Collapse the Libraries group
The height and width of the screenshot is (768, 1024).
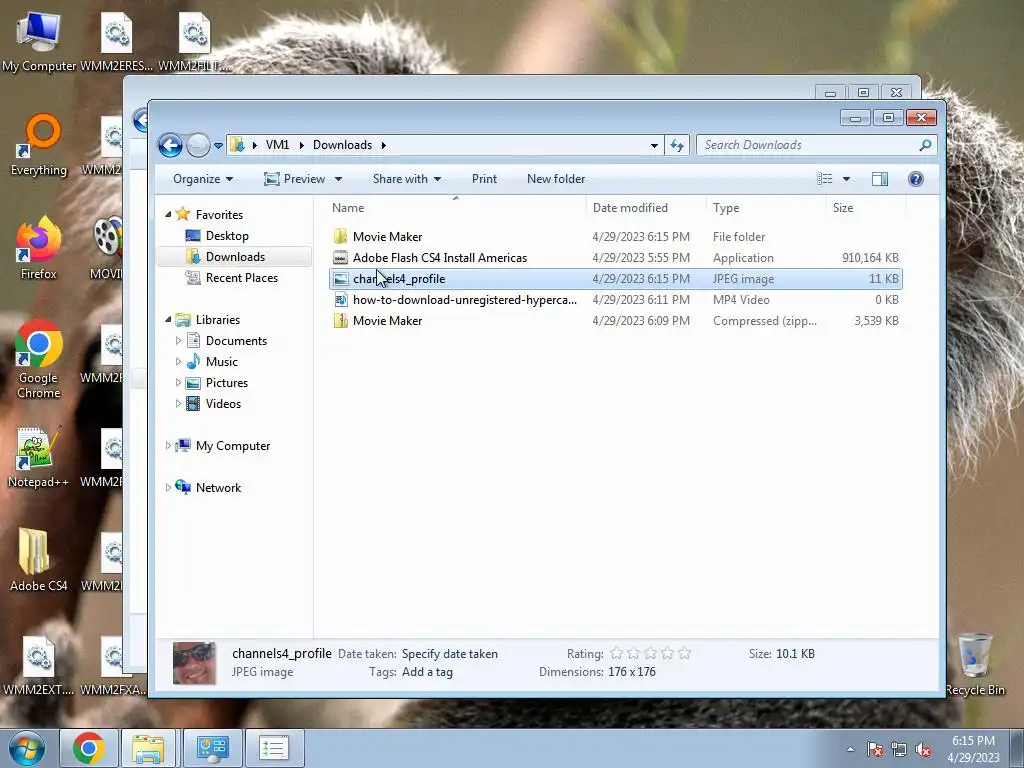coord(168,319)
